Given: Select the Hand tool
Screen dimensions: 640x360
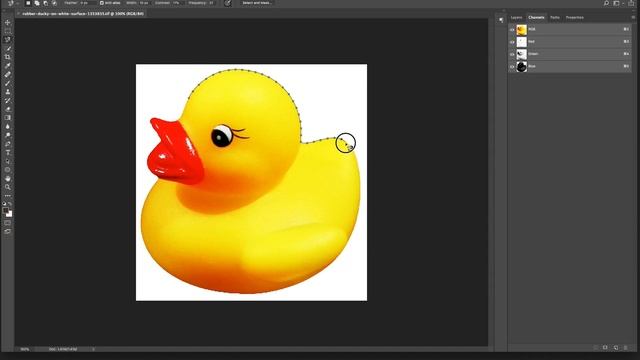Looking at the screenshot, I should point(8,178).
